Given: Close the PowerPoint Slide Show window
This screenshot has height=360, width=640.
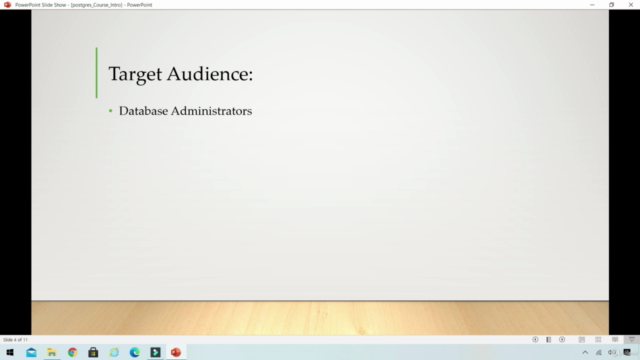Looking at the screenshot, I should (x=631, y=4).
